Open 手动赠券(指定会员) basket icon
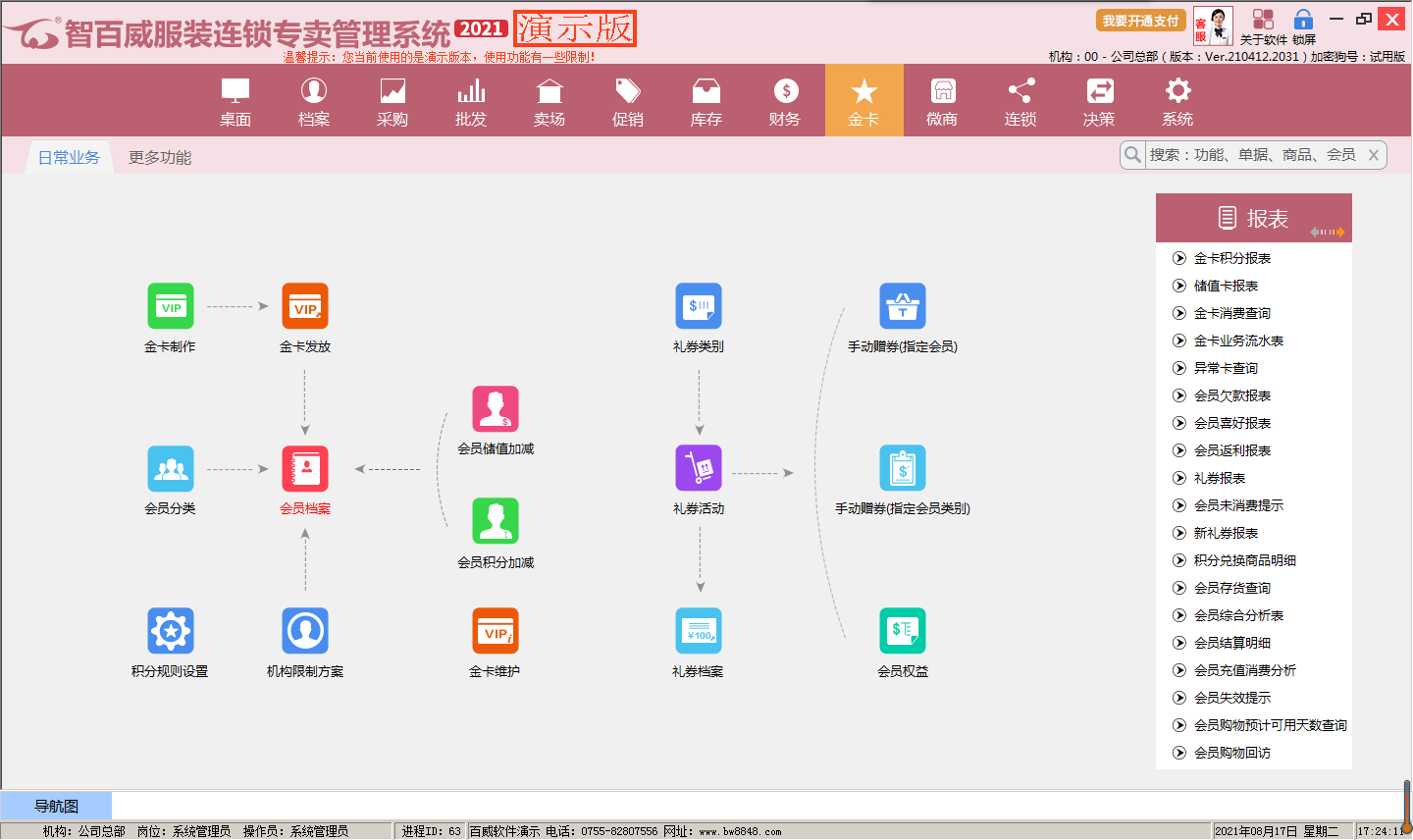 [x=903, y=307]
